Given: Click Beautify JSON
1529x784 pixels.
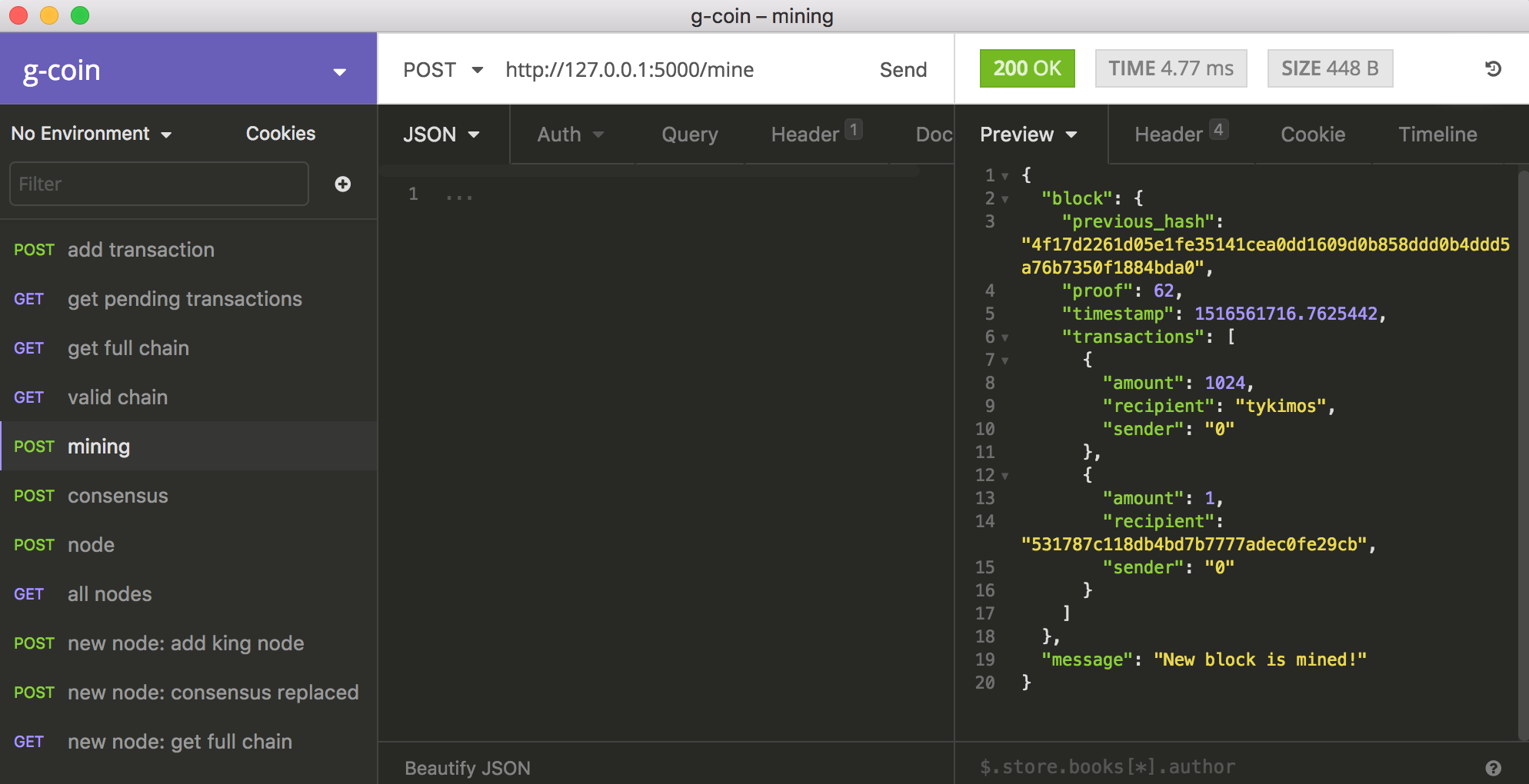Looking at the screenshot, I should coord(468,768).
